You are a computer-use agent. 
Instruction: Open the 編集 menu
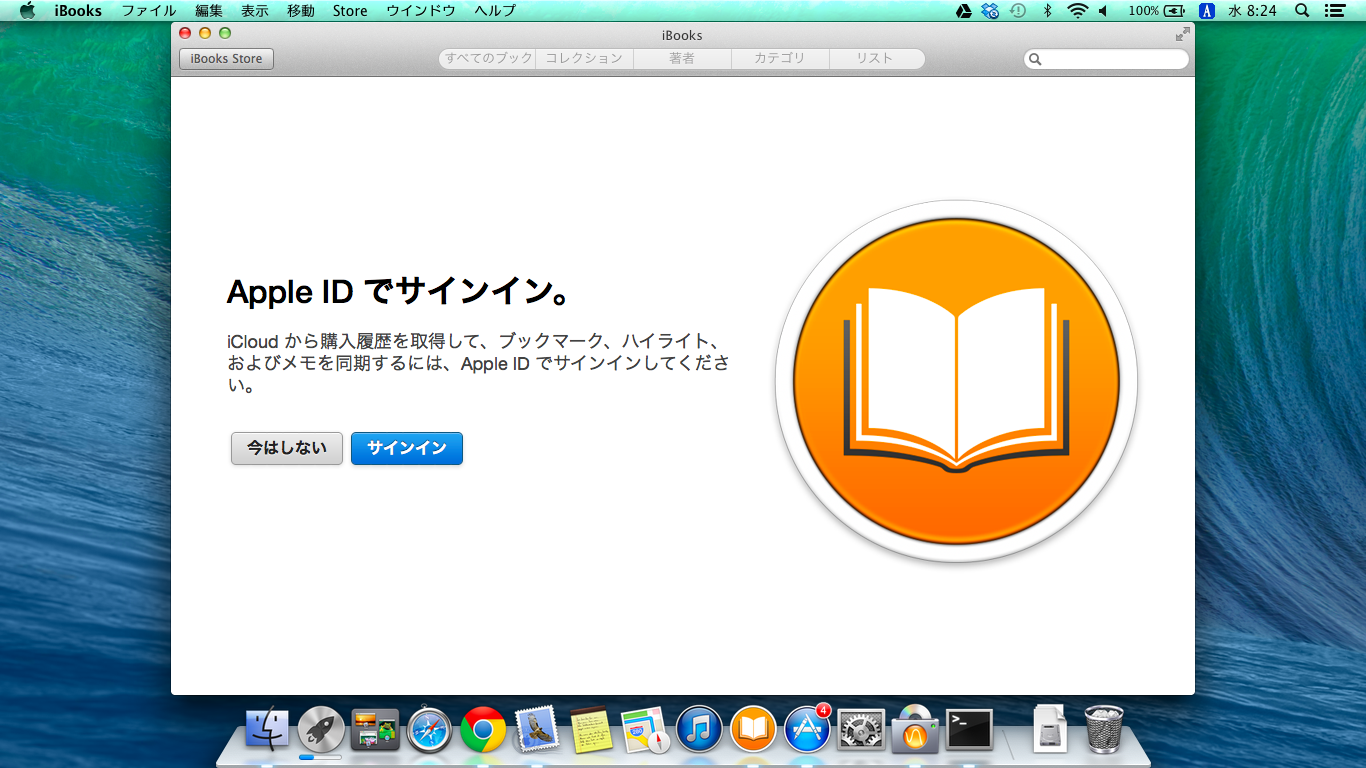[209, 11]
